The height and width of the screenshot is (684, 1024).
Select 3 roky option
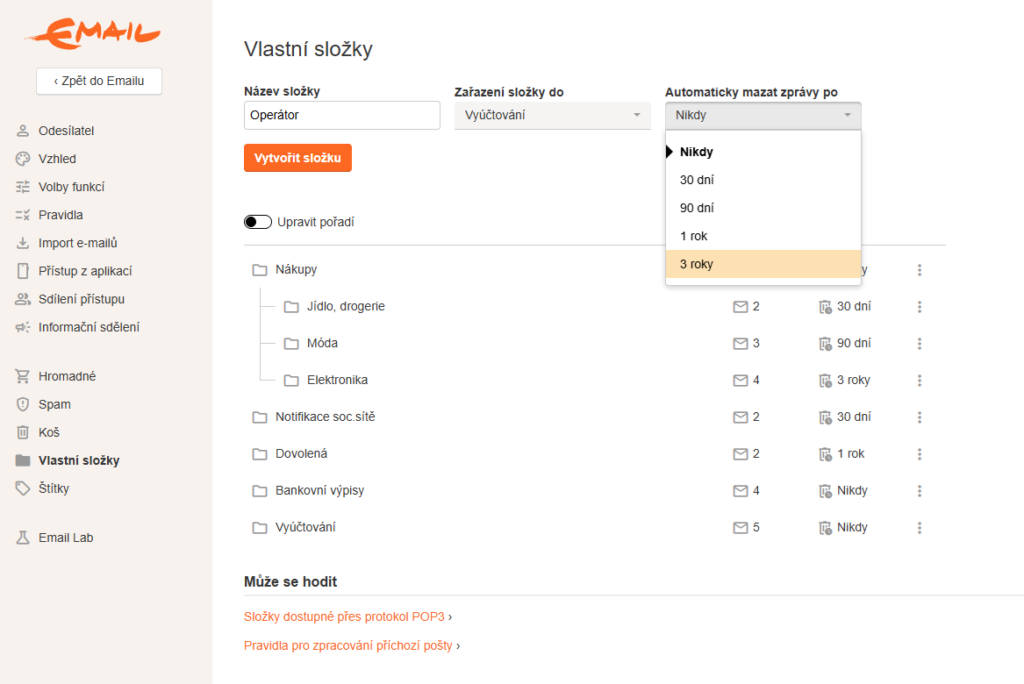(x=763, y=264)
